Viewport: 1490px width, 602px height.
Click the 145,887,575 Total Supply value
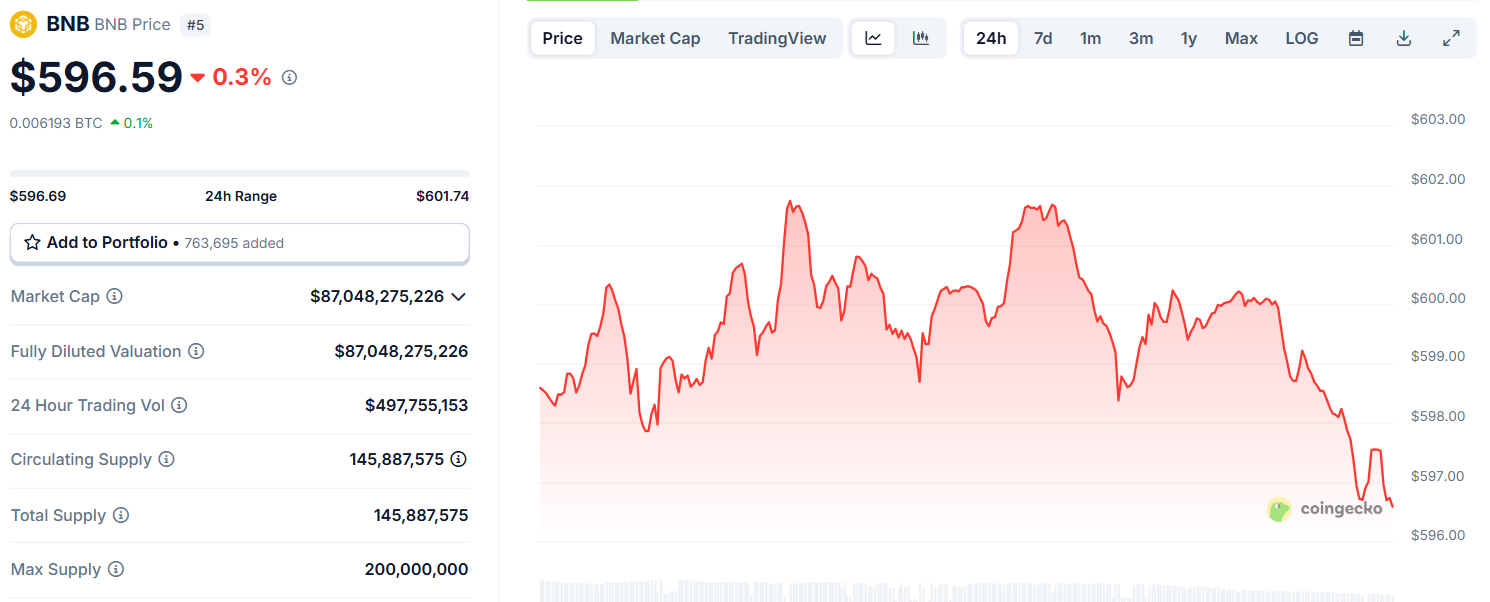[x=421, y=516]
